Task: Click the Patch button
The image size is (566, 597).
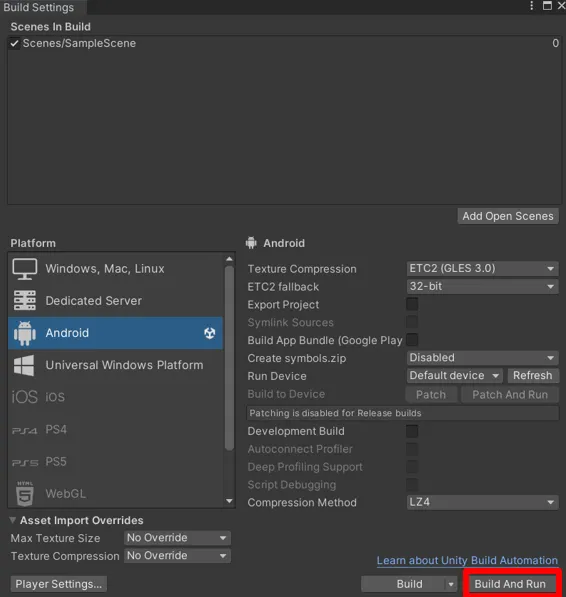Action: pyautogui.click(x=431, y=395)
